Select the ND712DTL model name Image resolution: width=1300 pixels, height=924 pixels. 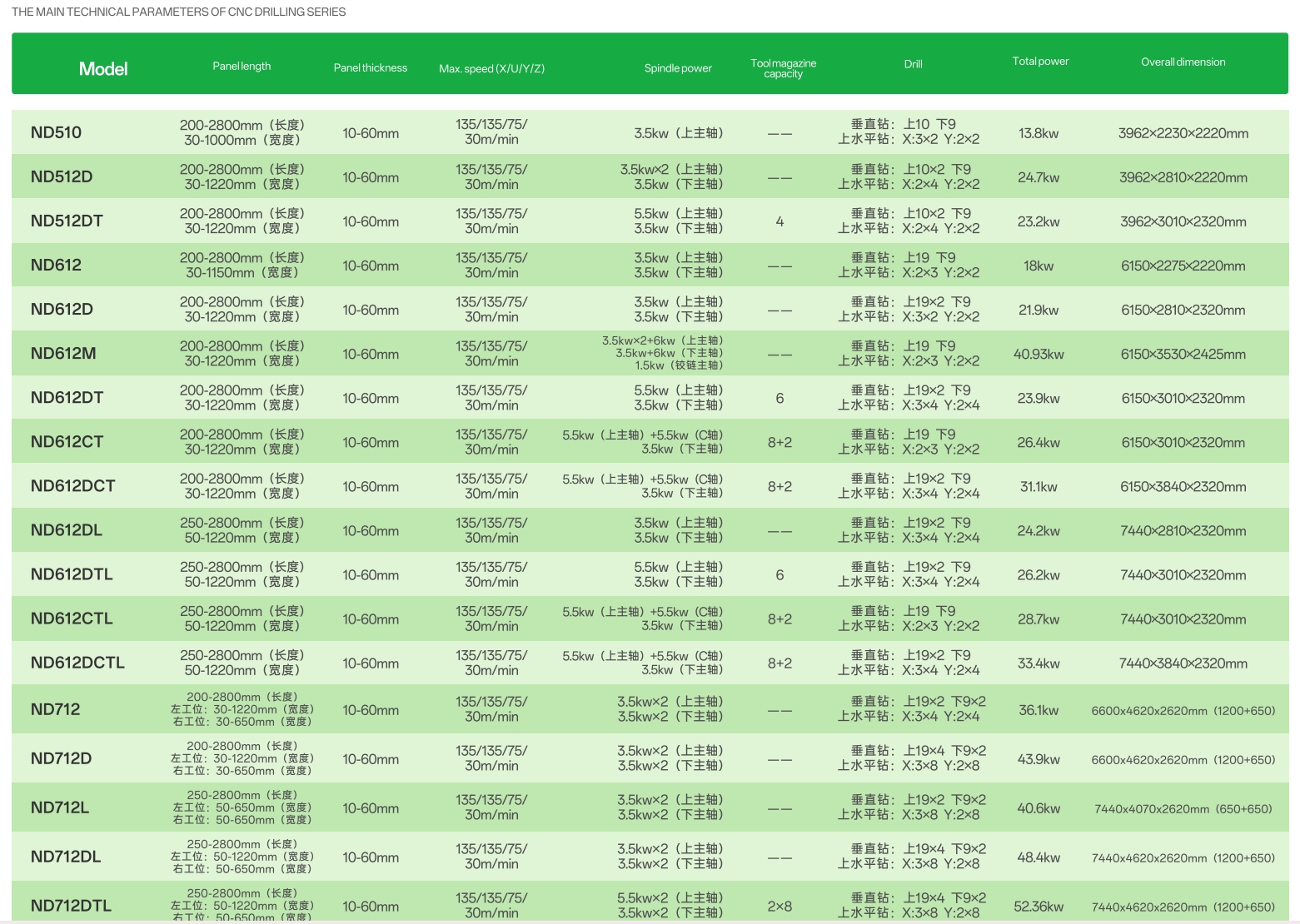pos(71,906)
